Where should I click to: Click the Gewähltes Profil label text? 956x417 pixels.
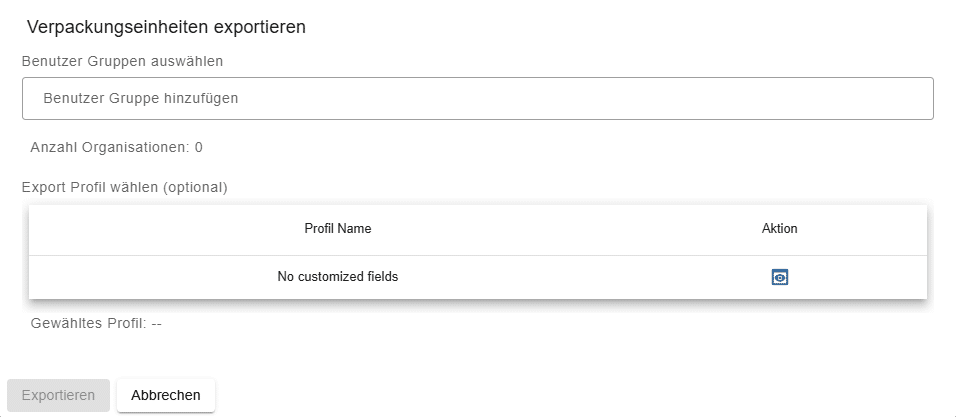coord(88,323)
